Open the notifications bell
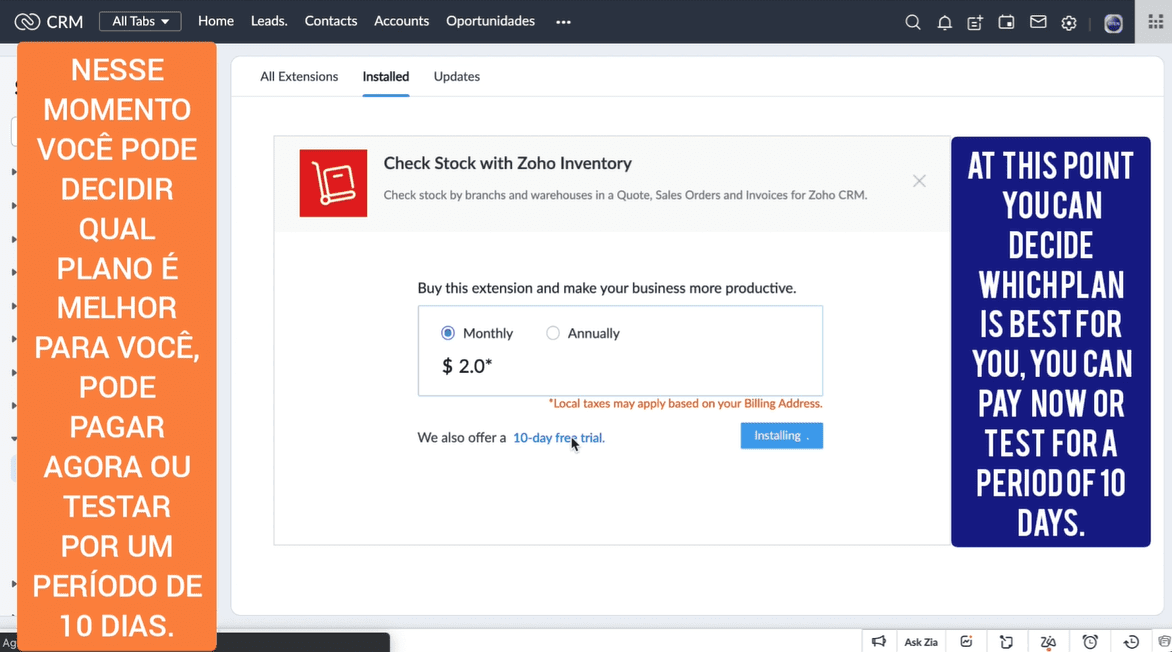 pyautogui.click(x=944, y=22)
